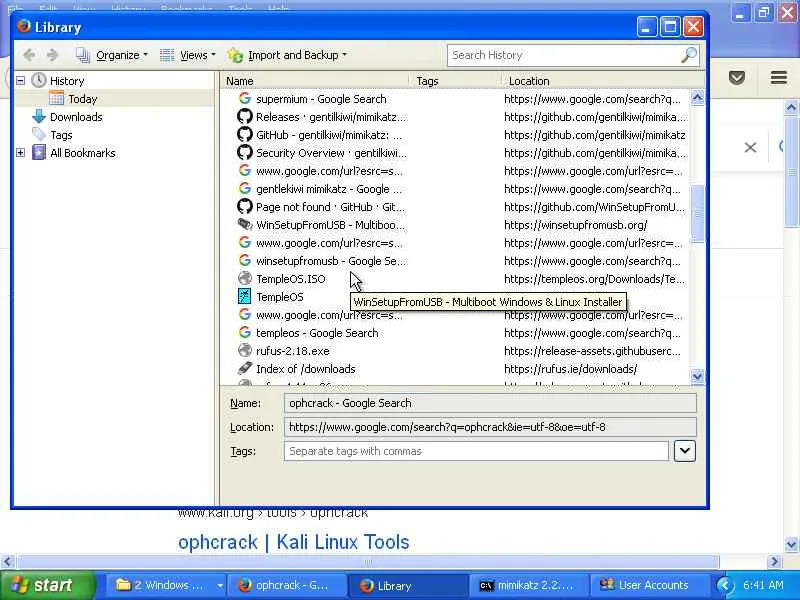Screen dimensions: 800x600
Task: Click GitHub icon of Page not found row
Action: point(245,206)
